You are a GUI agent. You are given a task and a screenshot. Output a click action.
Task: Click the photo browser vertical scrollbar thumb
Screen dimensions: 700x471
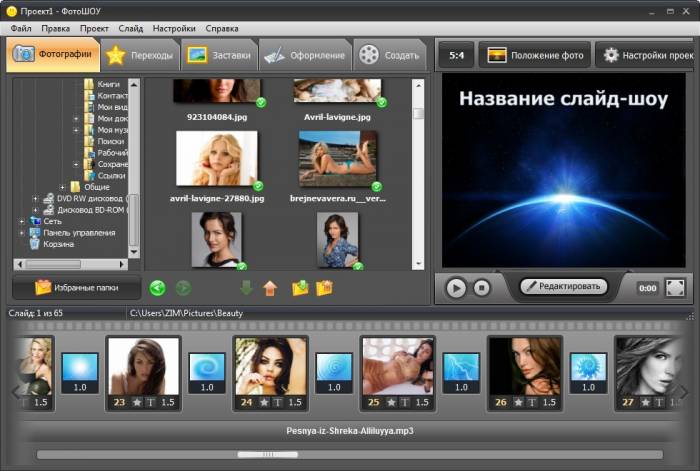(x=418, y=113)
